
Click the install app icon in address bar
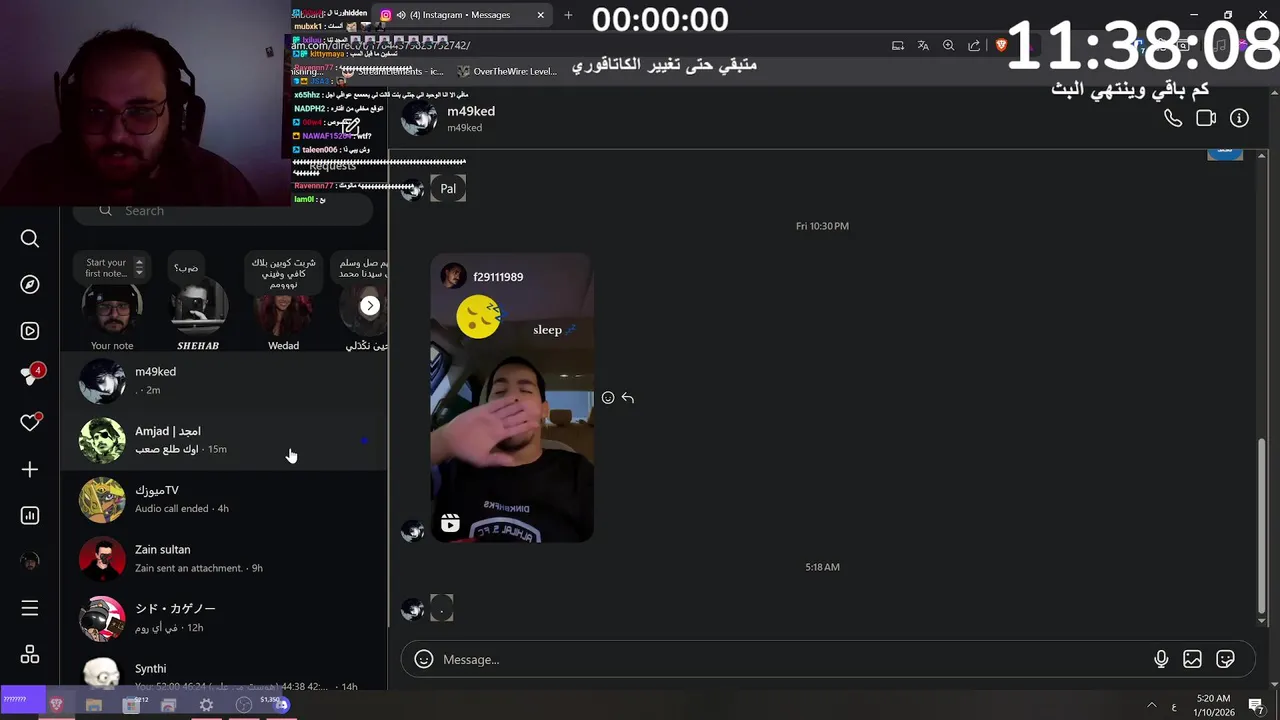point(898,45)
